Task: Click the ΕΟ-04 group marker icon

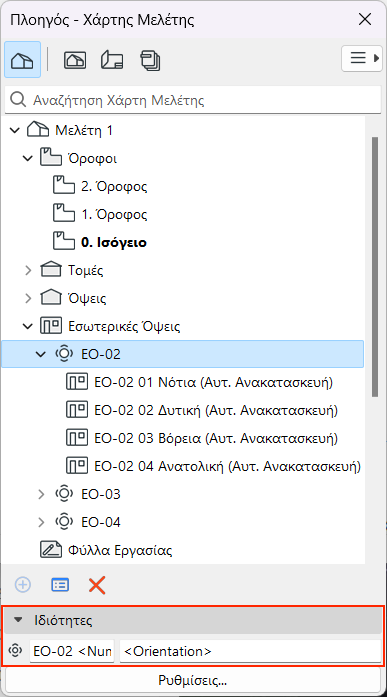Action: pyautogui.click(x=64, y=522)
